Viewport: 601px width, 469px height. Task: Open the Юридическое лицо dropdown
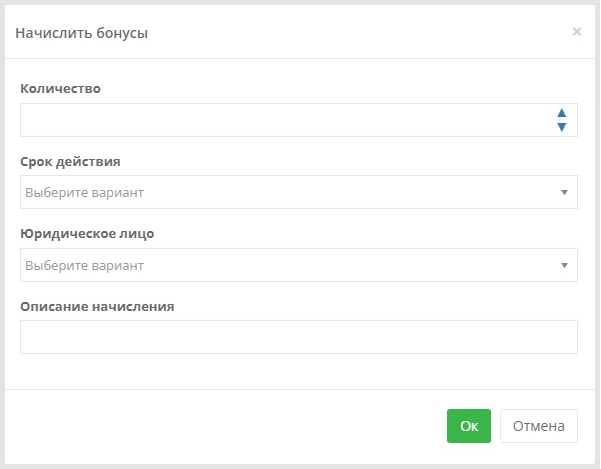click(x=299, y=265)
